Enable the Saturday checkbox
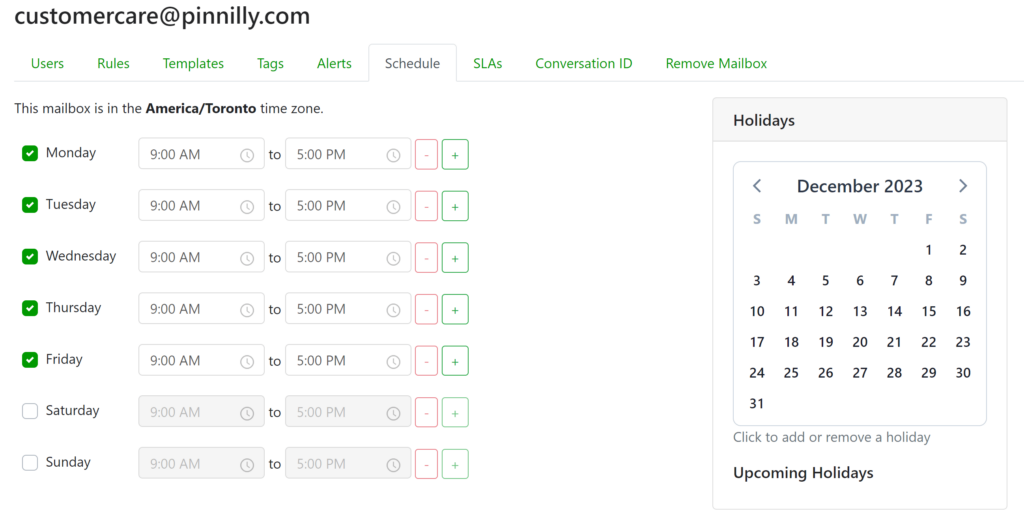 coord(30,411)
